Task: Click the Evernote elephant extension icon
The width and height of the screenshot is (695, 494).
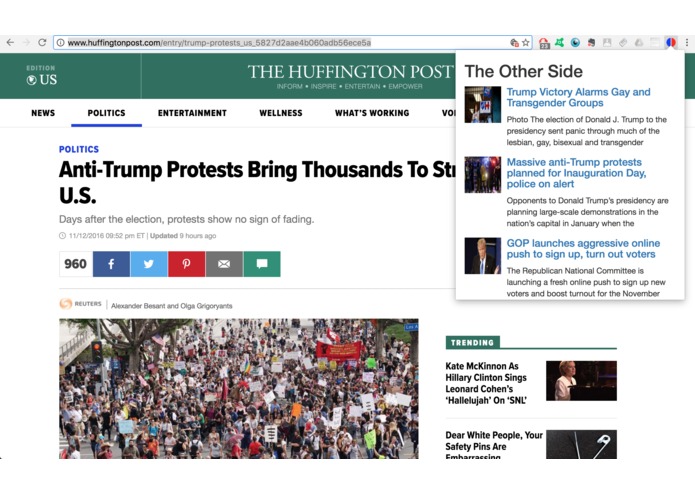Action: 591,43
